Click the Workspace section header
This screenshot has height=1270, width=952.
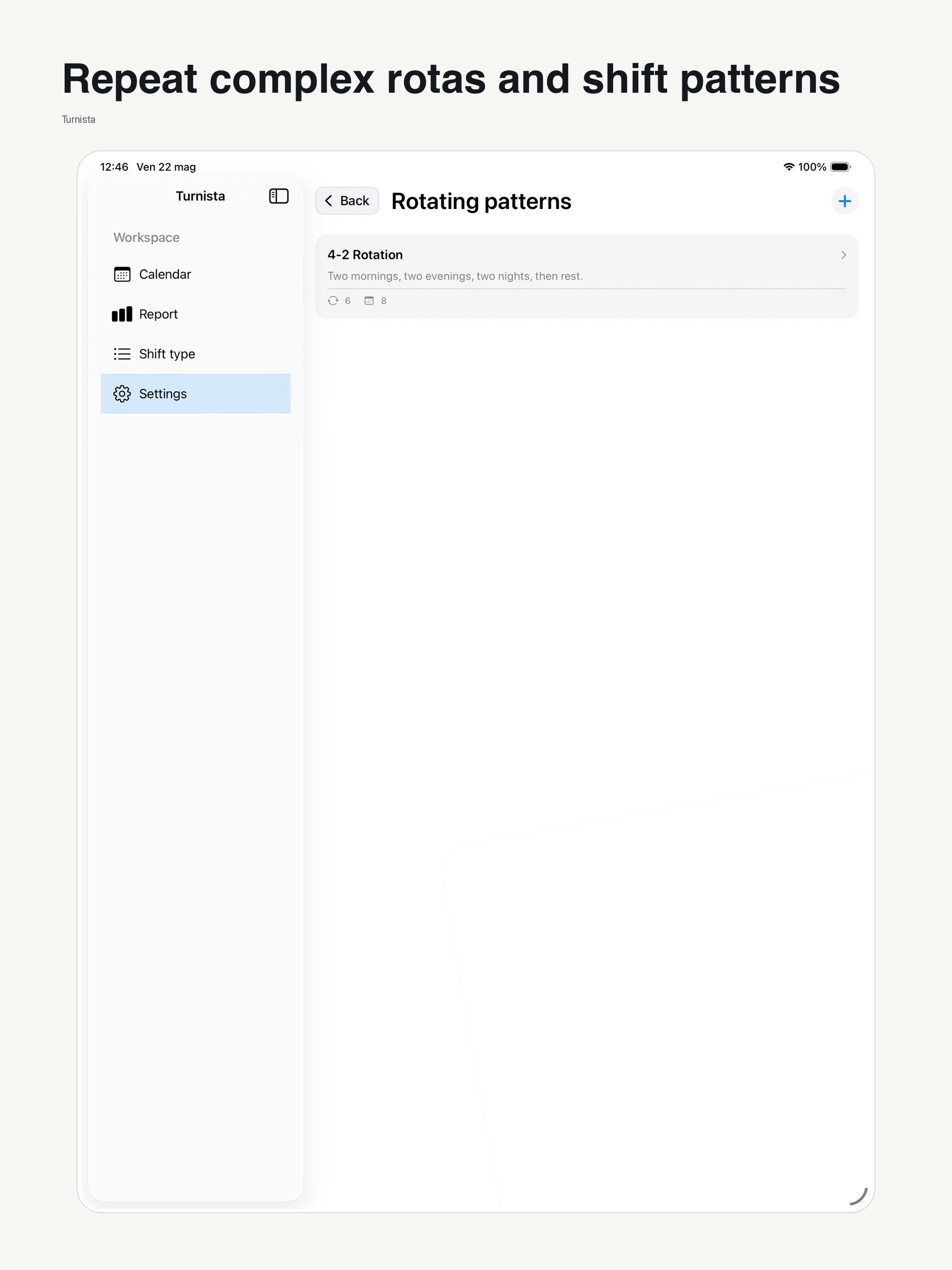tap(146, 238)
